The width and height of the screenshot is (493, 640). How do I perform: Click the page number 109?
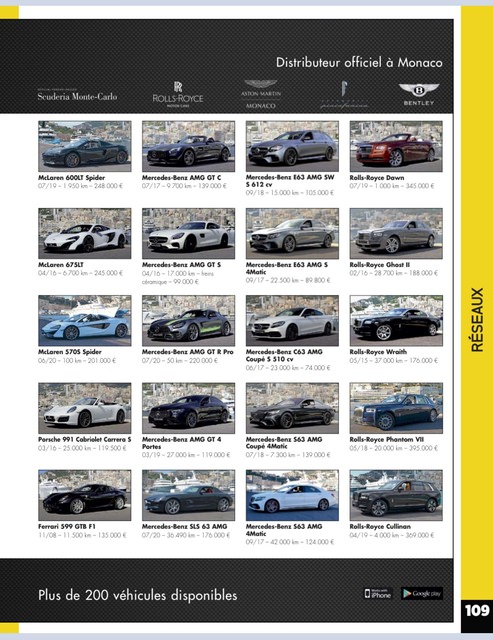pyautogui.click(x=477, y=611)
